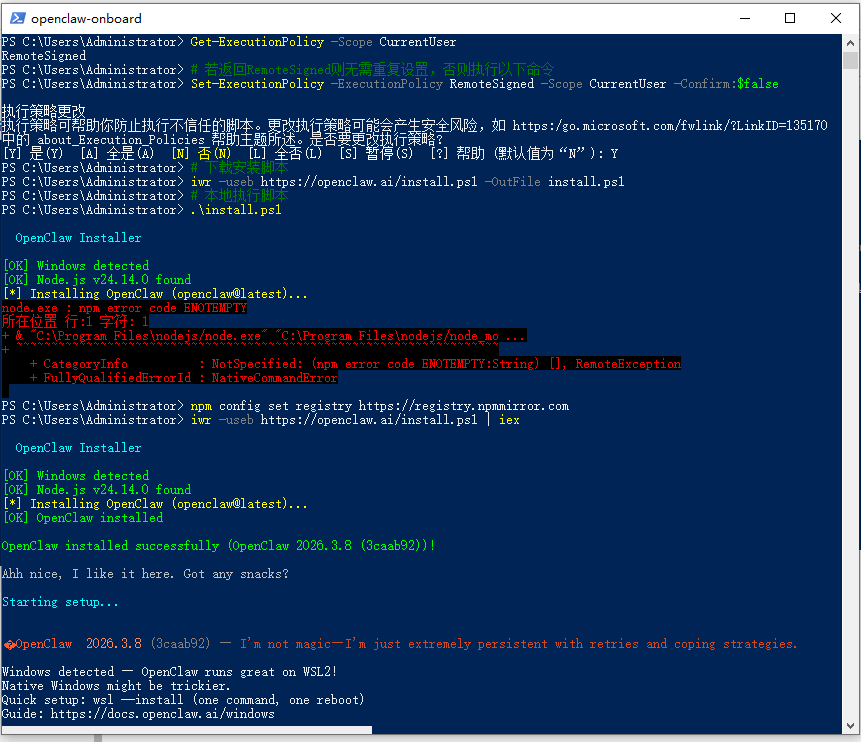This screenshot has width=861, height=742.
Task: Click the '执行策略更改' heading line
Action: coord(44,111)
